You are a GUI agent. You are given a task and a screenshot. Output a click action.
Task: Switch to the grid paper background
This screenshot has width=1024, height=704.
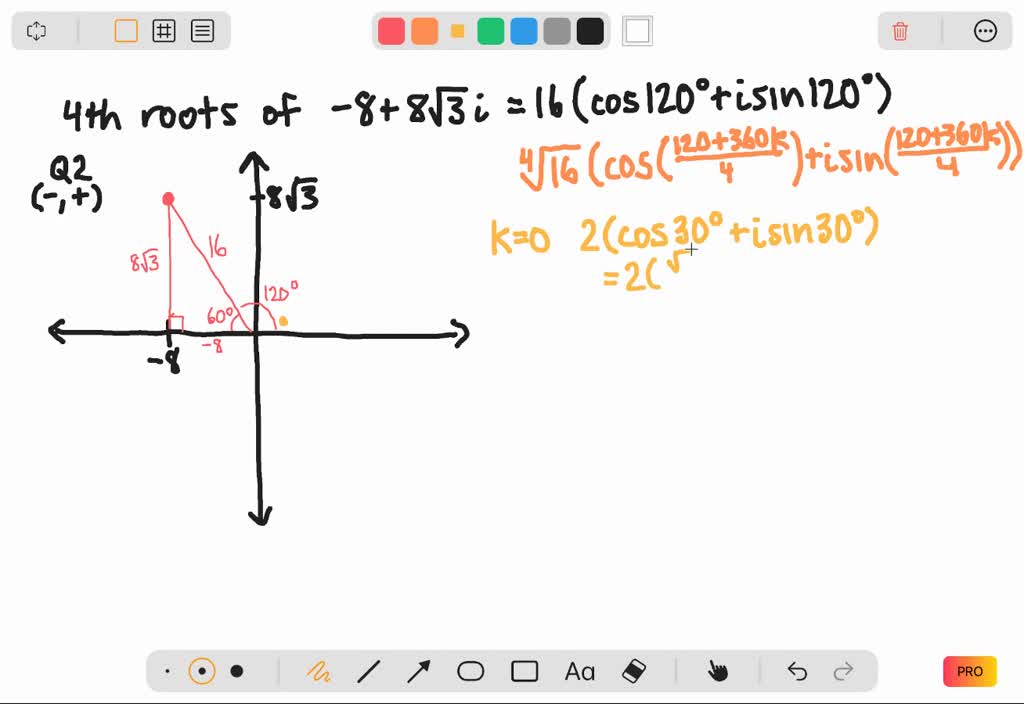pos(166,31)
